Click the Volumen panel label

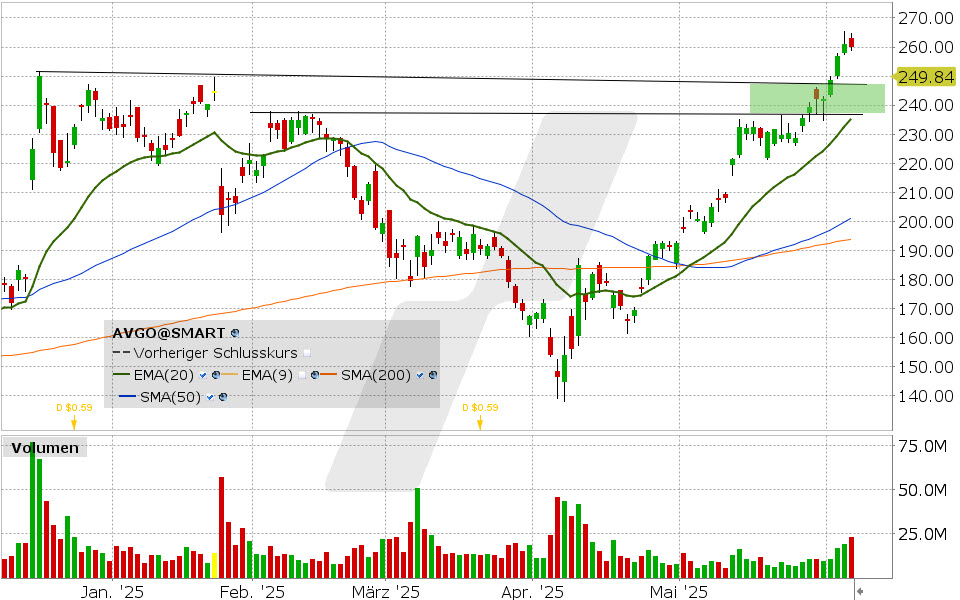click(x=45, y=448)
